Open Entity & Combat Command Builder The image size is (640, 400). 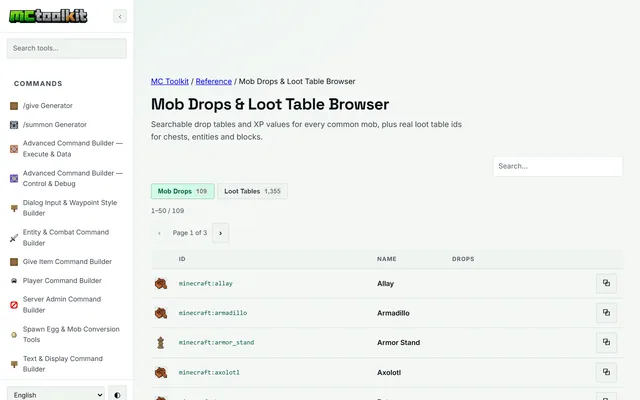(66, 238)
